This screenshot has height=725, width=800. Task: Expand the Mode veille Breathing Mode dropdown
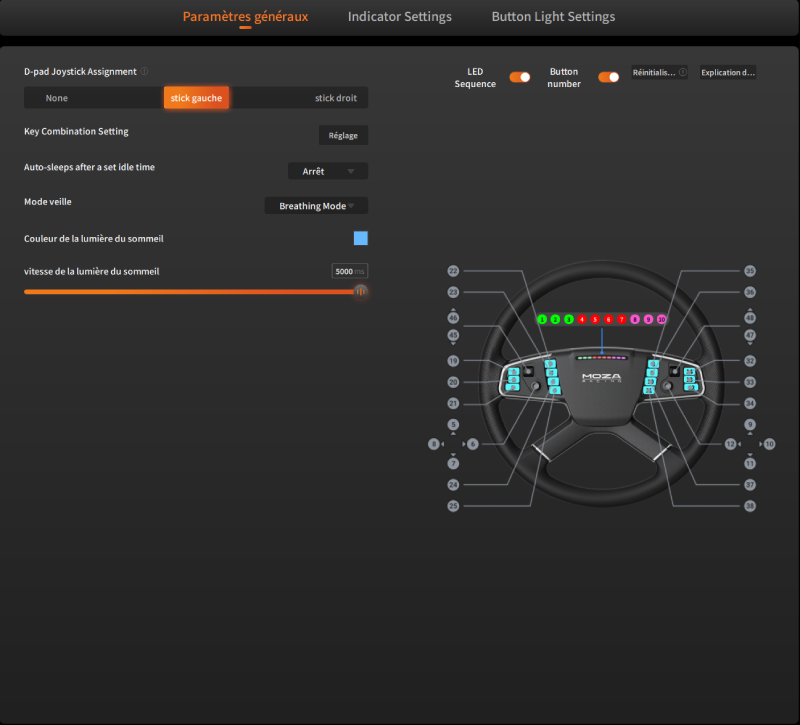click(316, 206)
